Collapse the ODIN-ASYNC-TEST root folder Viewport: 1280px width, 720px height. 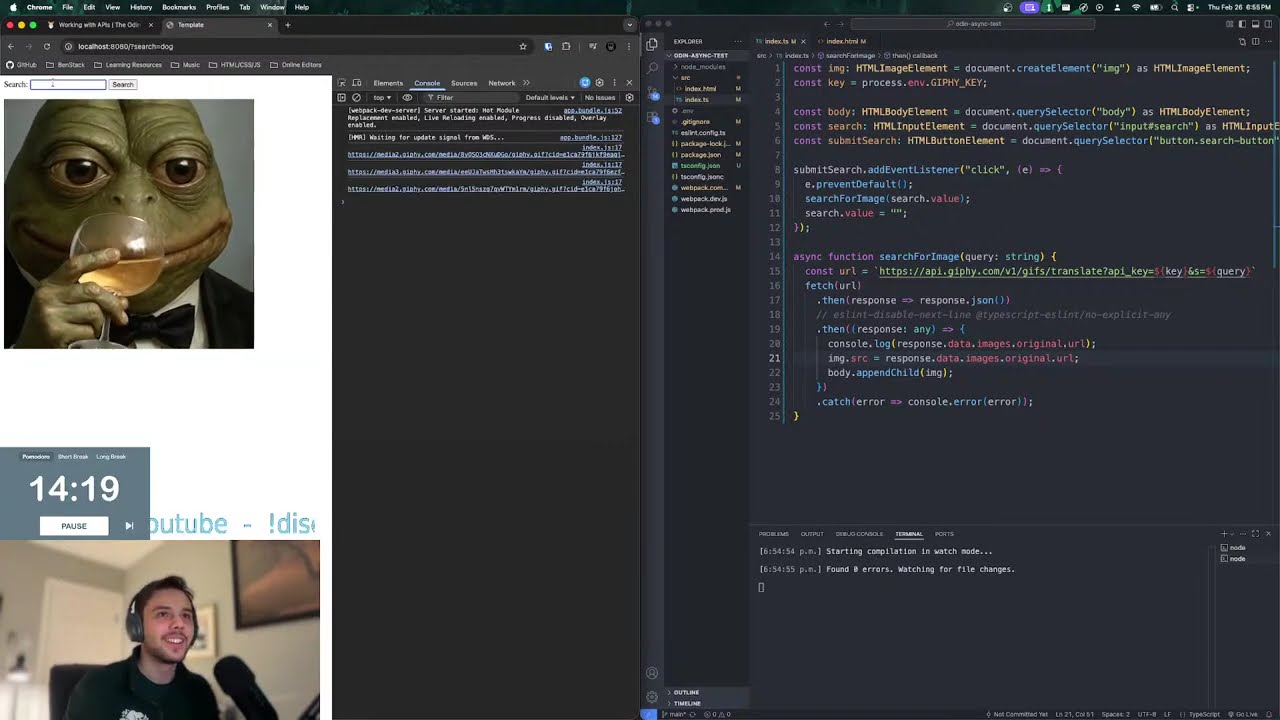point(700,56)
